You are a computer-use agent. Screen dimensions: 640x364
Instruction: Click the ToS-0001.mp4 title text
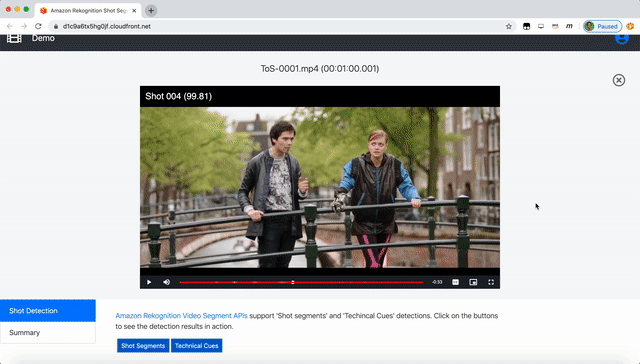pyautogui.click(x=320, y=69)
